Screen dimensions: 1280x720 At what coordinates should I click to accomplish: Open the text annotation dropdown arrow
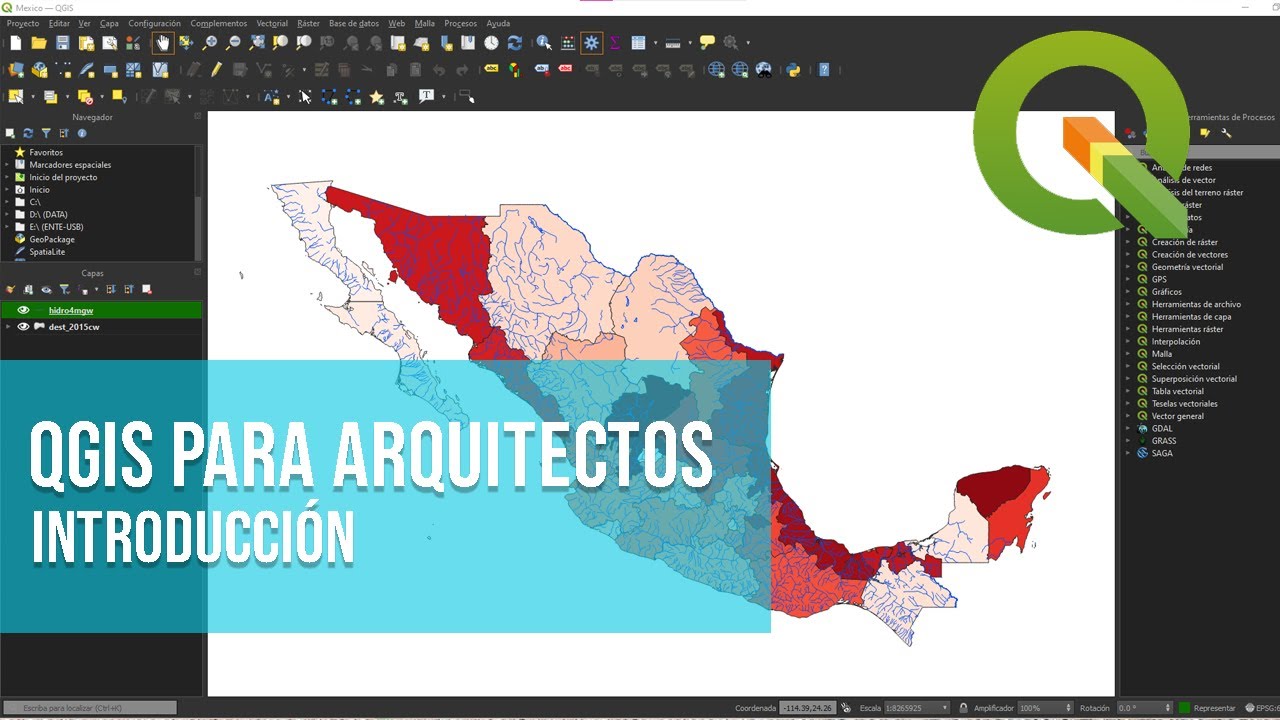[443, 97]
